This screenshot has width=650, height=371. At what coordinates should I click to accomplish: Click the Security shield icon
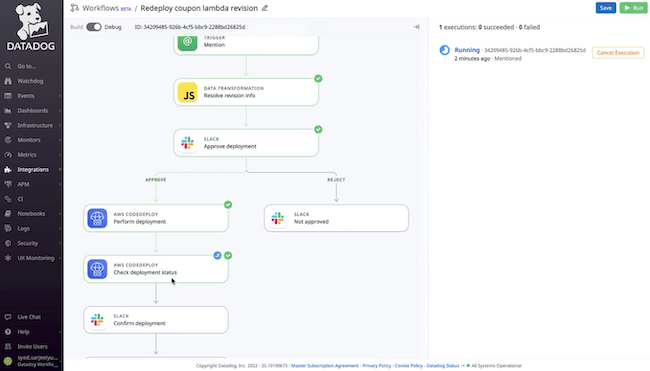(x=8, y=243)
